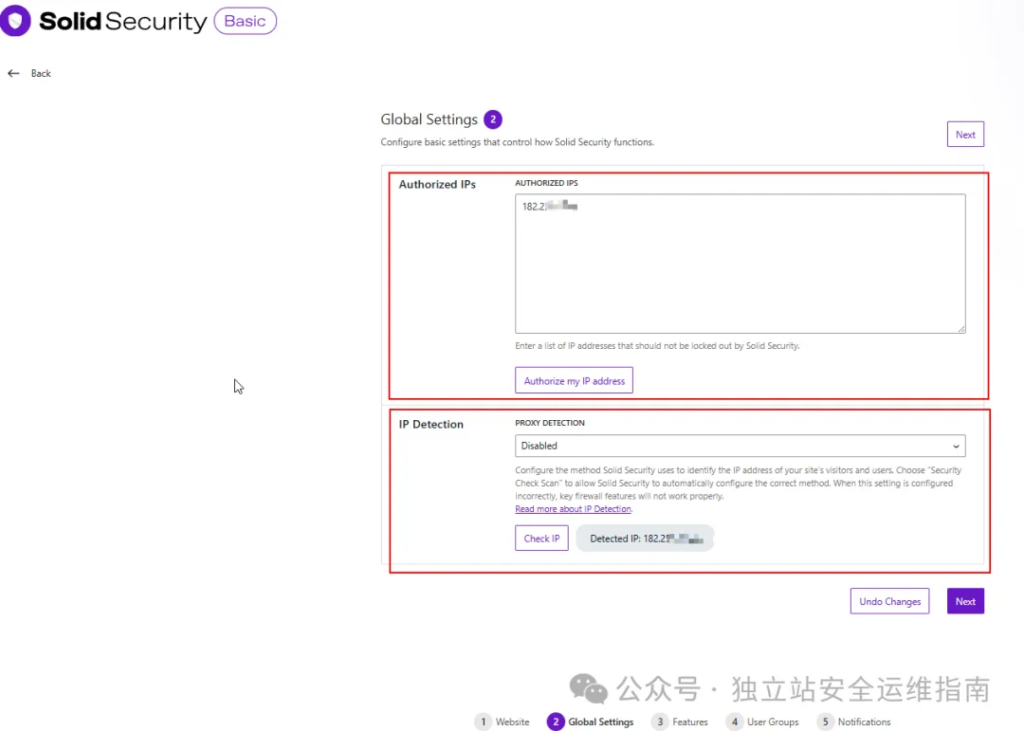Click the Check IP button

[x=541, y=538]
